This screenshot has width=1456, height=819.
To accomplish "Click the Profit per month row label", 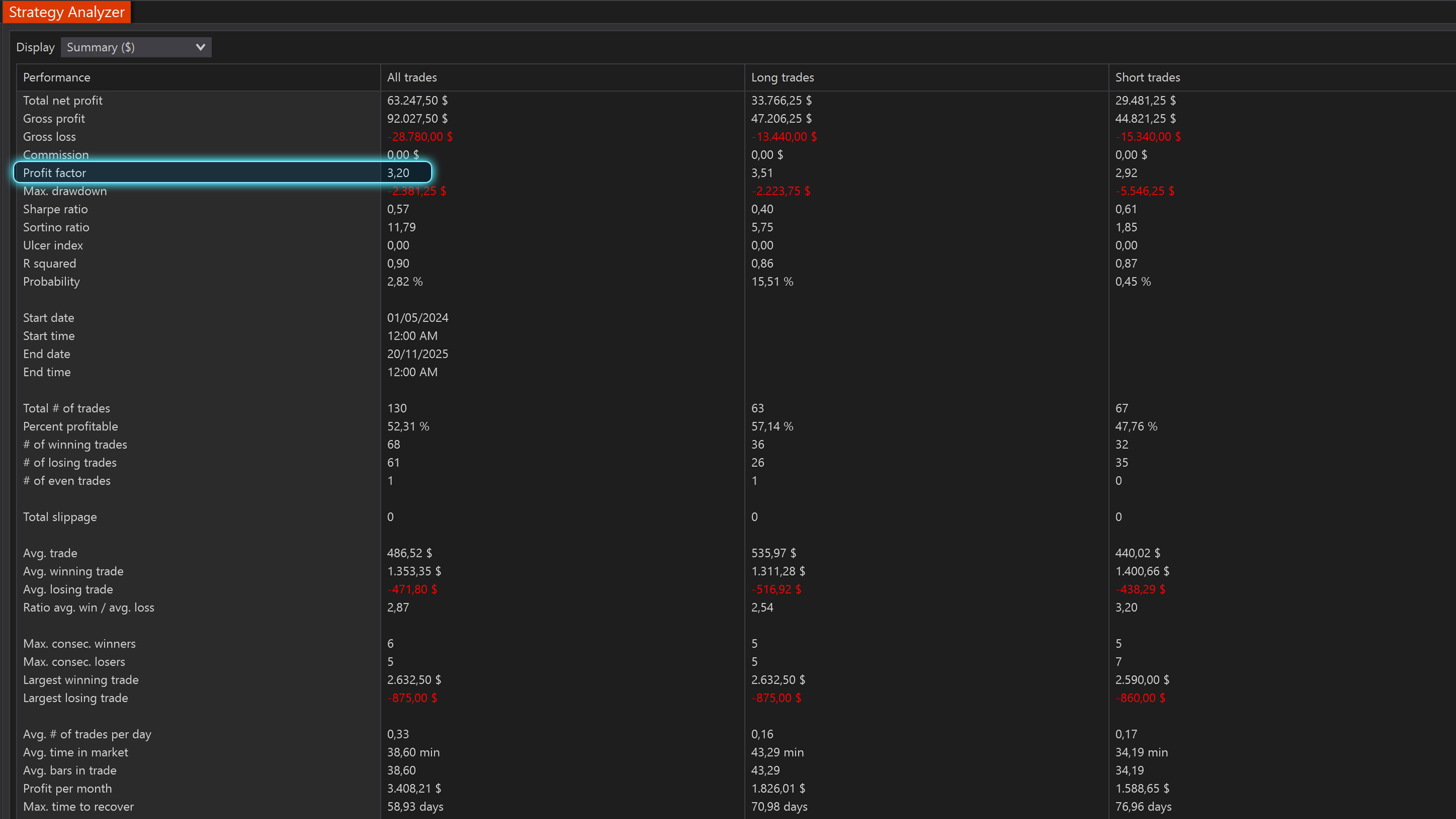I will pyautogui.click(x=67, y=788).
